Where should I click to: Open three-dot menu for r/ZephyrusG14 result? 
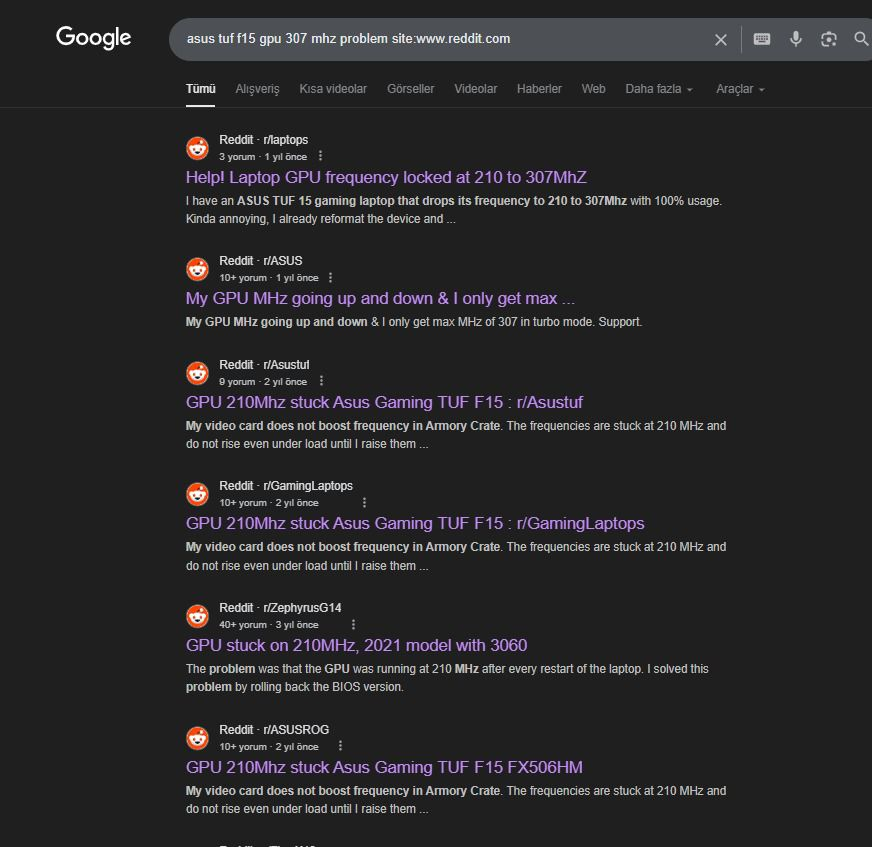click(x=353, y=625)
